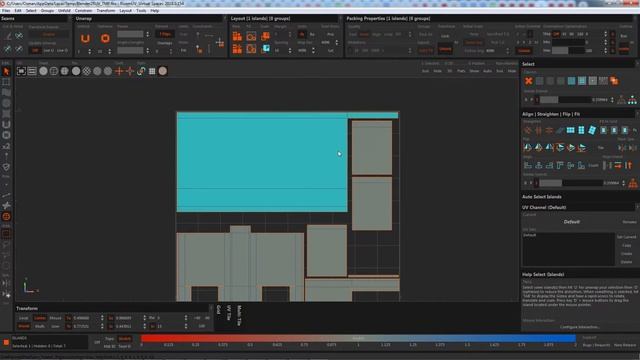Click the small grid icon in viewport toolbar
Image resolution: width=640 pixels, height=360 pixels.
point(152,71)
